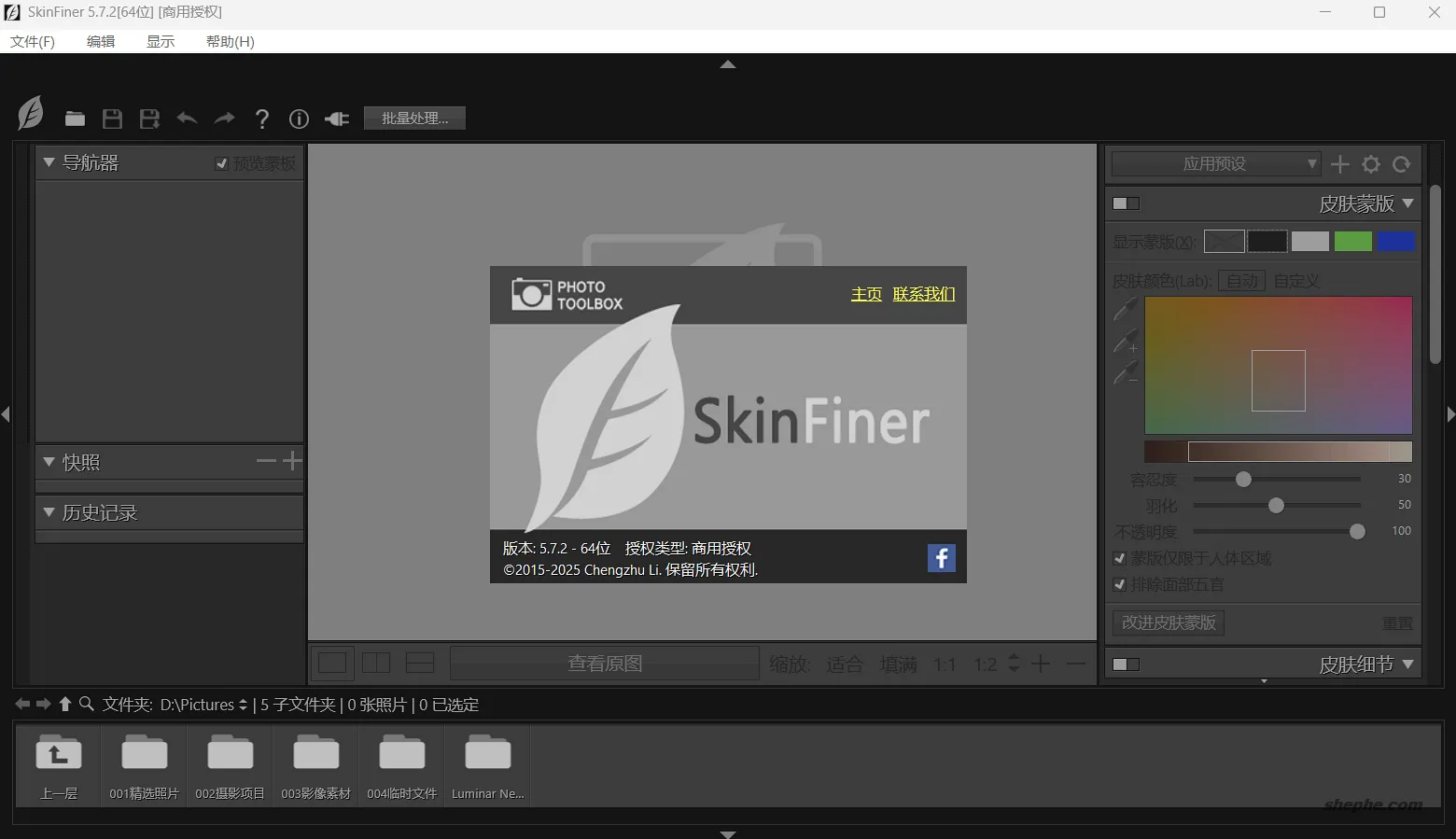Screen dimensions: 1456x839
Task: Collapse the 导航器 panel
Action: (x=49, y=161)
